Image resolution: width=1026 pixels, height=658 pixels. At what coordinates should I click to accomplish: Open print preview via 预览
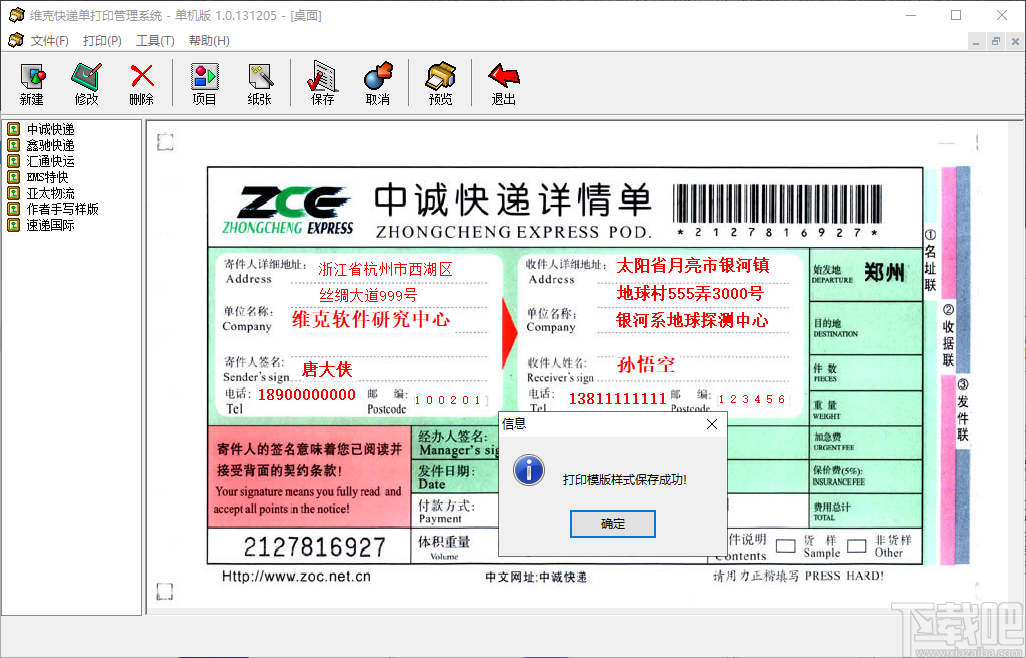click(439, 82)
